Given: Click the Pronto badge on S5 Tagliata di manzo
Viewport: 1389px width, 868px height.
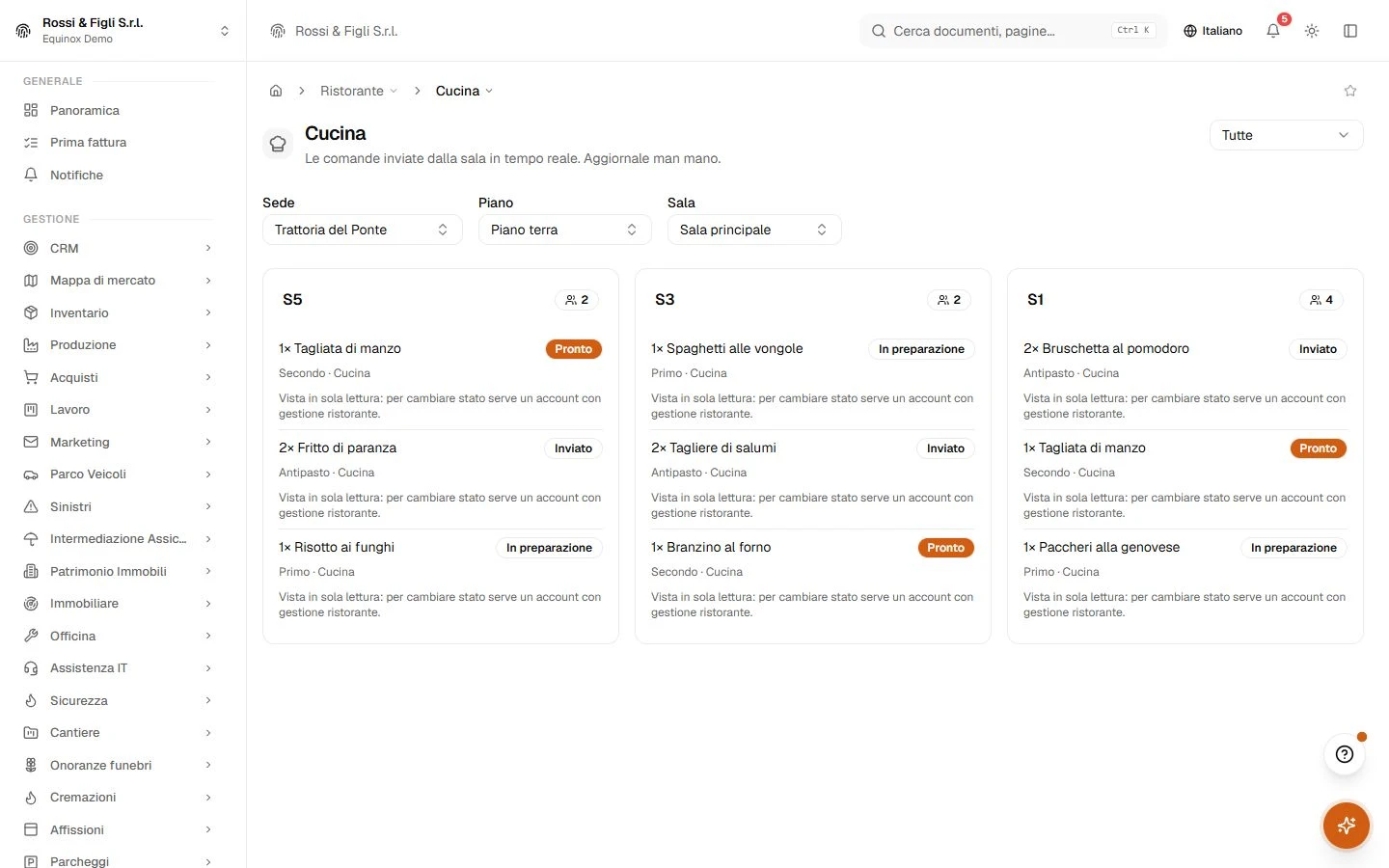Looking at the screenshot, I should [574, 349].
